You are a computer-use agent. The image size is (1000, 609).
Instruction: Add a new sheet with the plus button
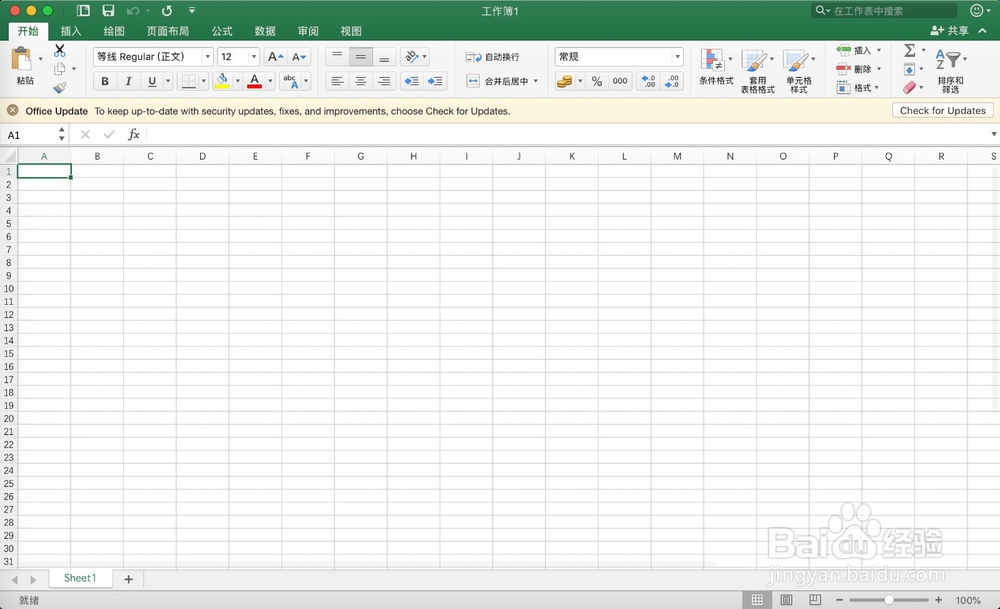point(127,578)
